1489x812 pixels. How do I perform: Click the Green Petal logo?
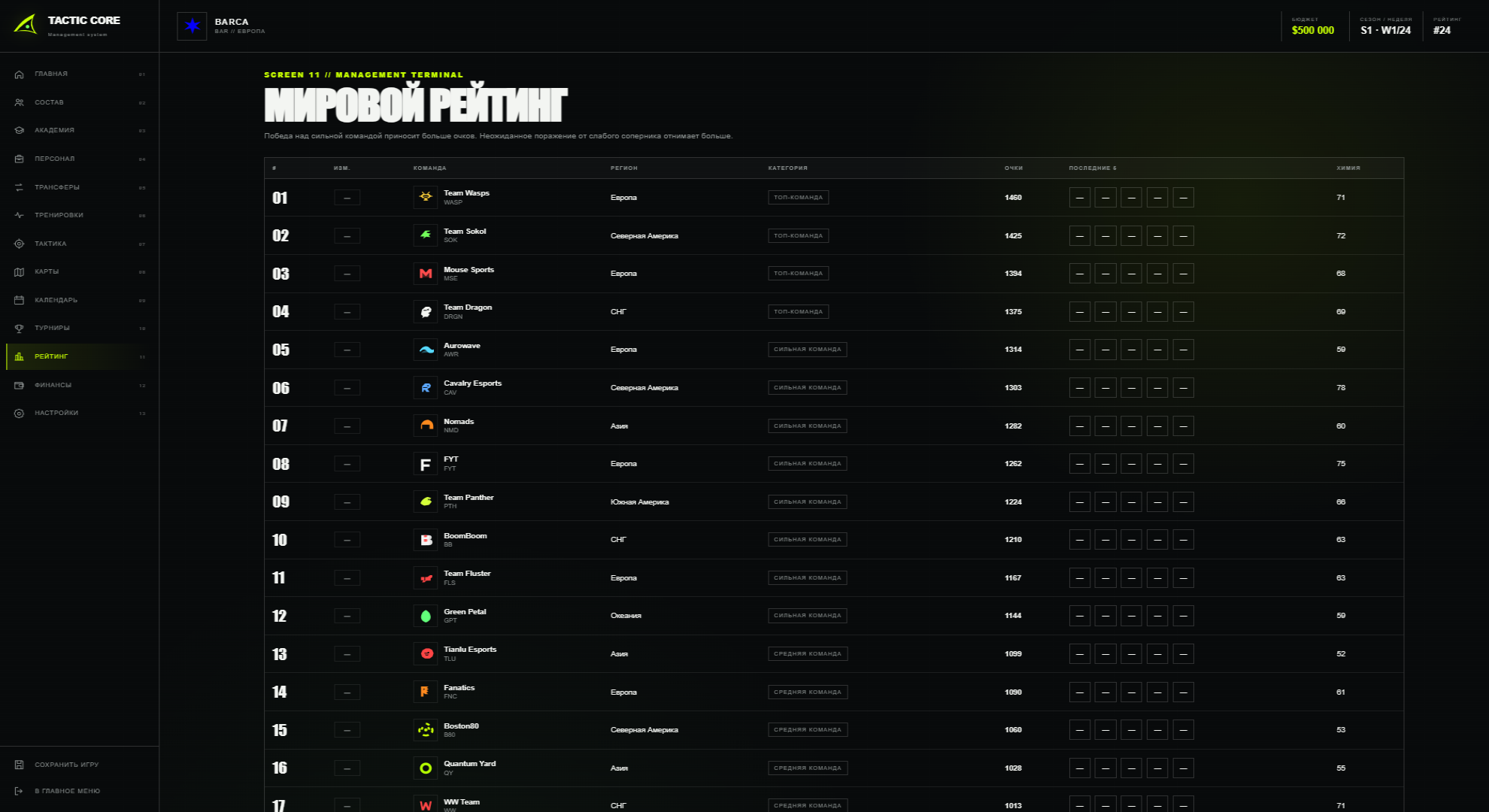click(x=426, y=616)
